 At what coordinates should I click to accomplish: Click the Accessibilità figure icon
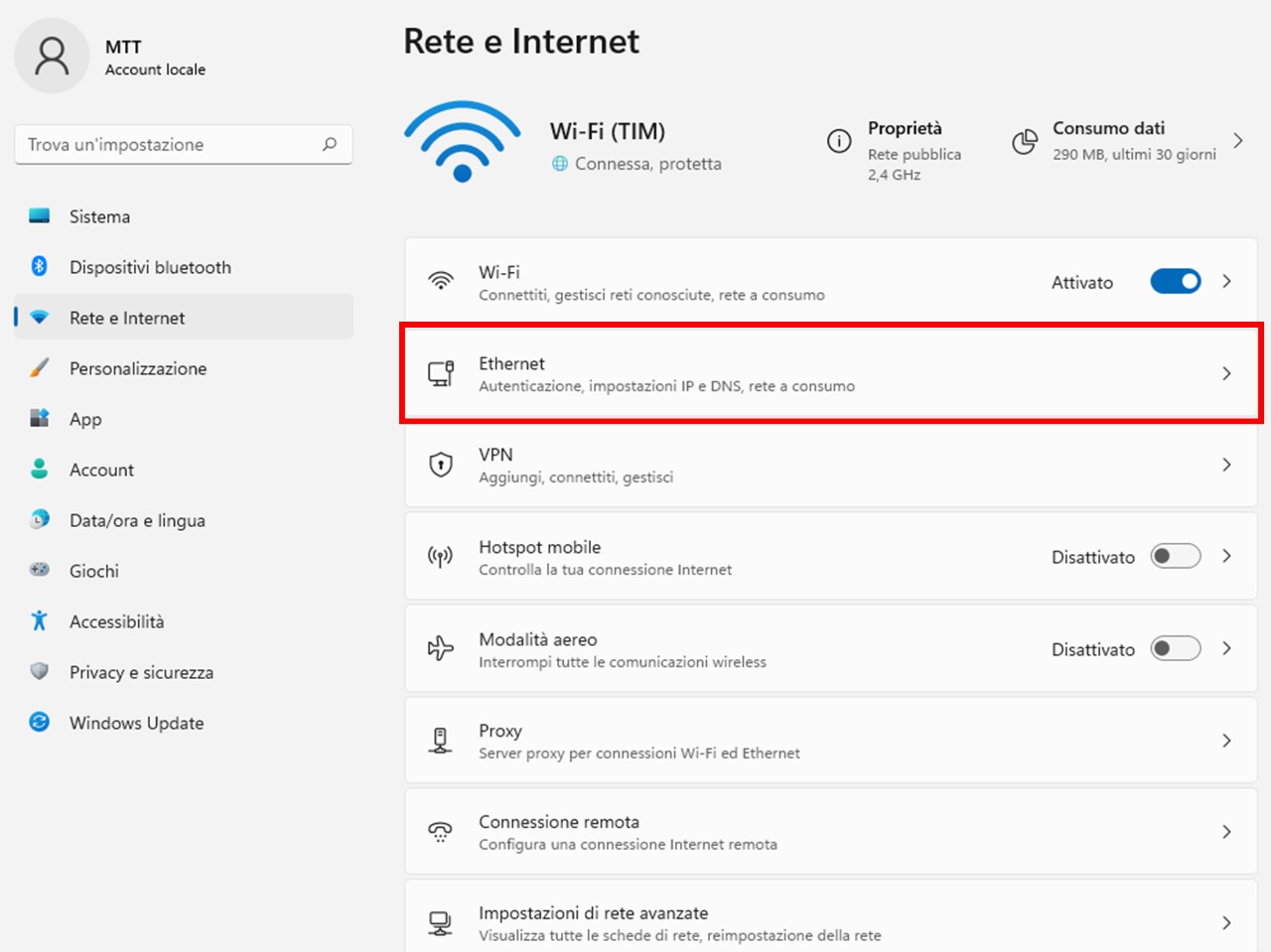(x=40, y=620)
